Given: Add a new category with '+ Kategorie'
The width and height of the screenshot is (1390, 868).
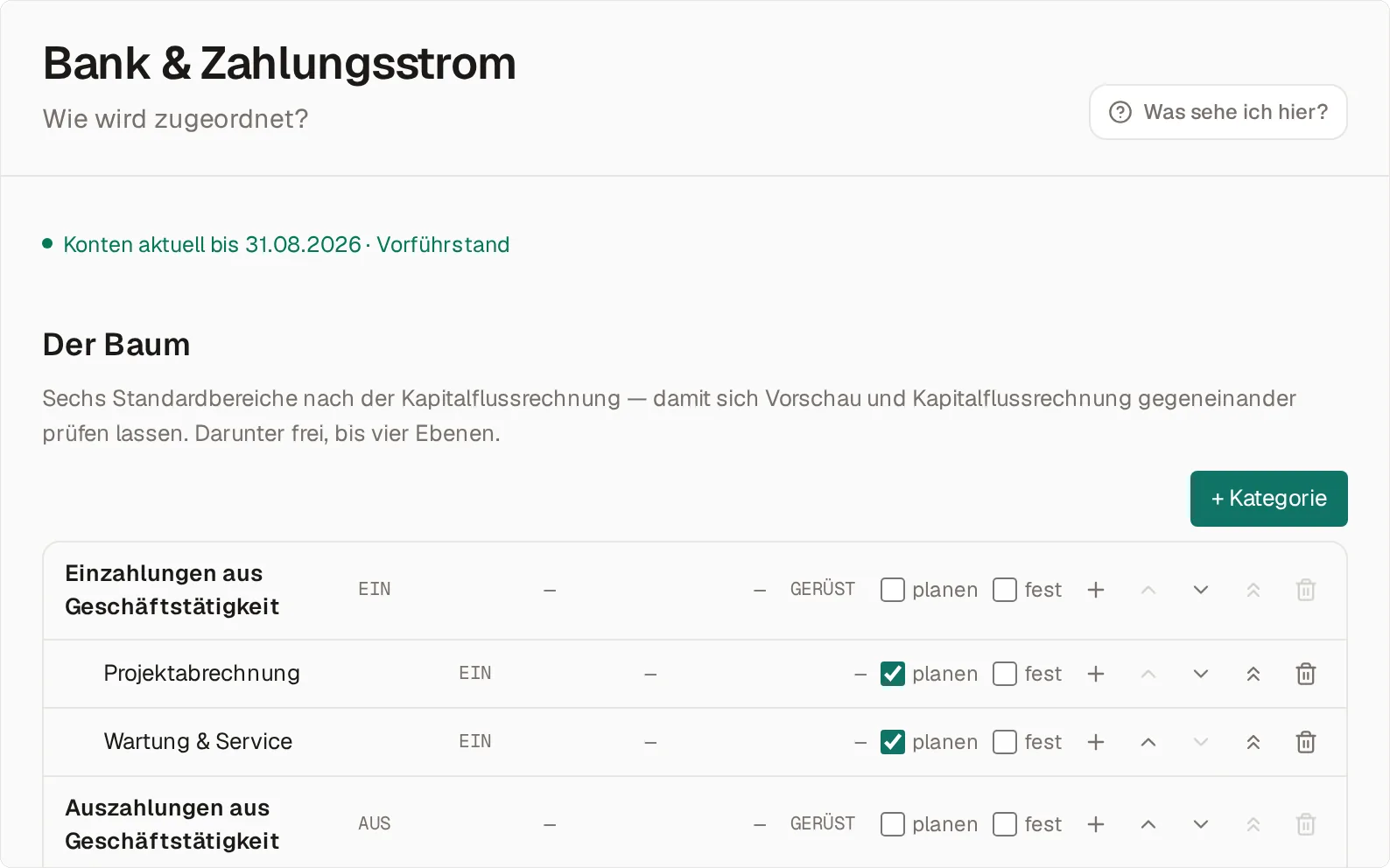Looking at the screenshot, I should pyautogui.click(x=1268, y=499).
